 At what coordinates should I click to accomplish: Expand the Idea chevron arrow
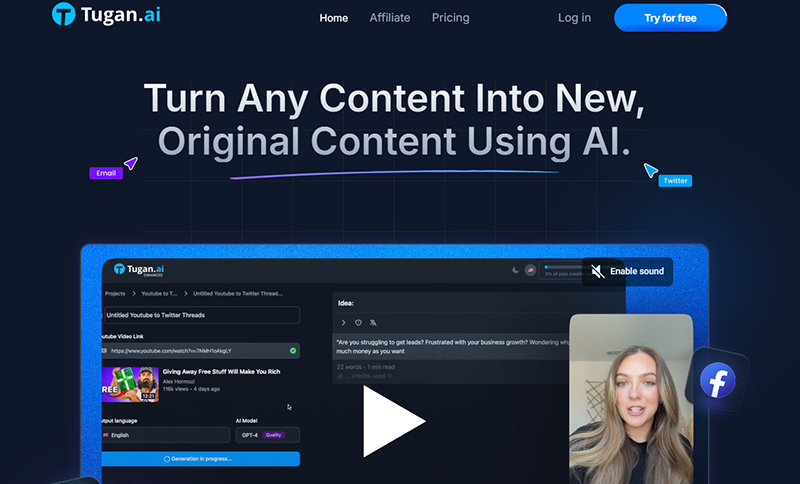click(343, 323)
